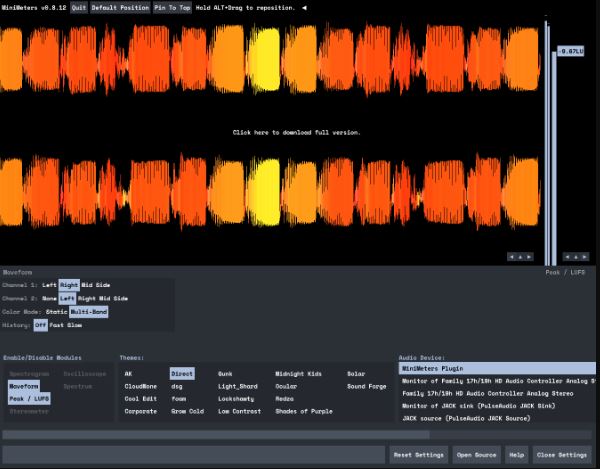Select the Corporate theme
The width and height of the screenshot is (600, 469).
[x=140, y=412]
